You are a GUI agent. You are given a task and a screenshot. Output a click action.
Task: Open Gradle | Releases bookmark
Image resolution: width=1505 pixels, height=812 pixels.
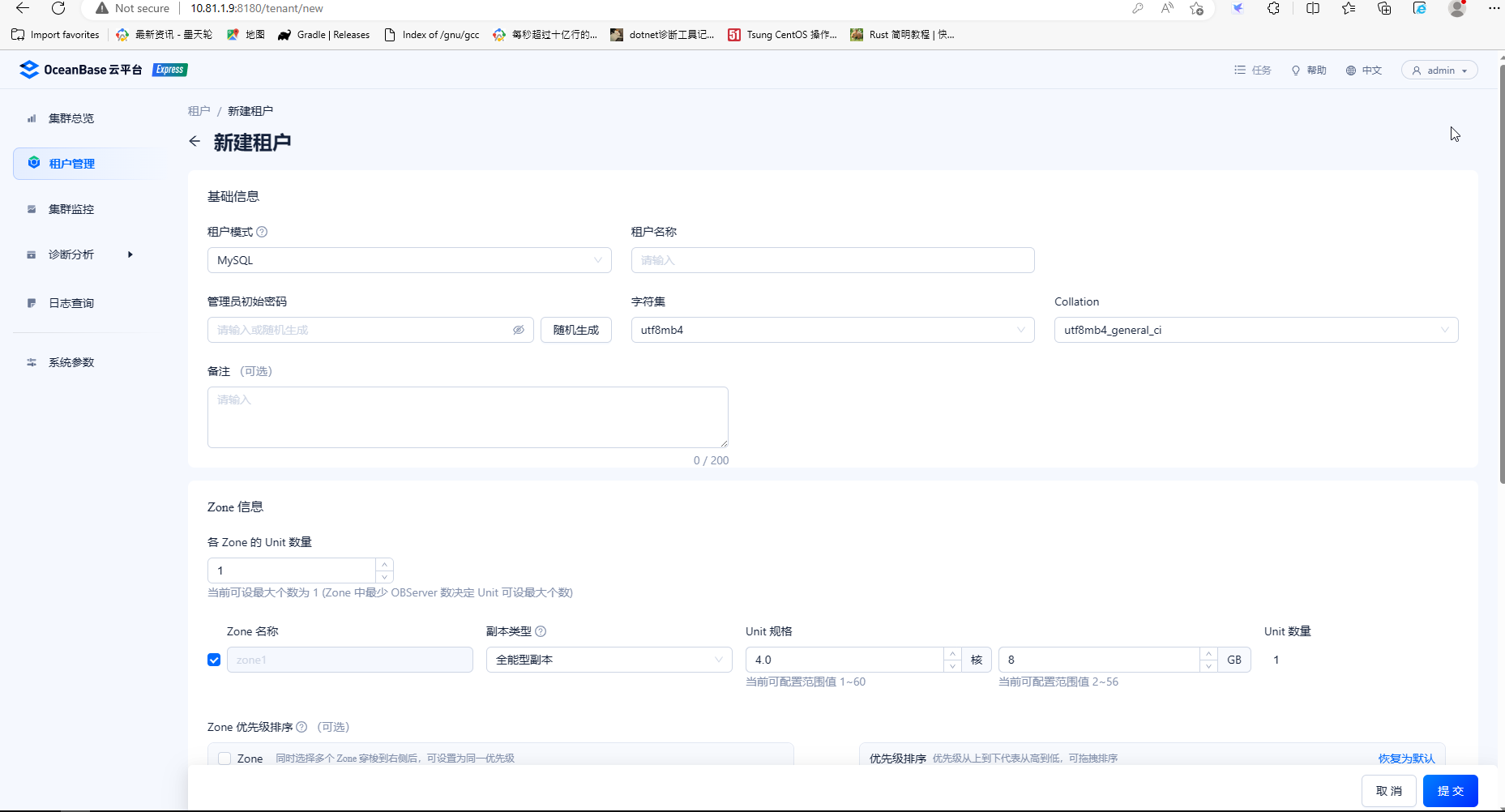coord(323,35)
